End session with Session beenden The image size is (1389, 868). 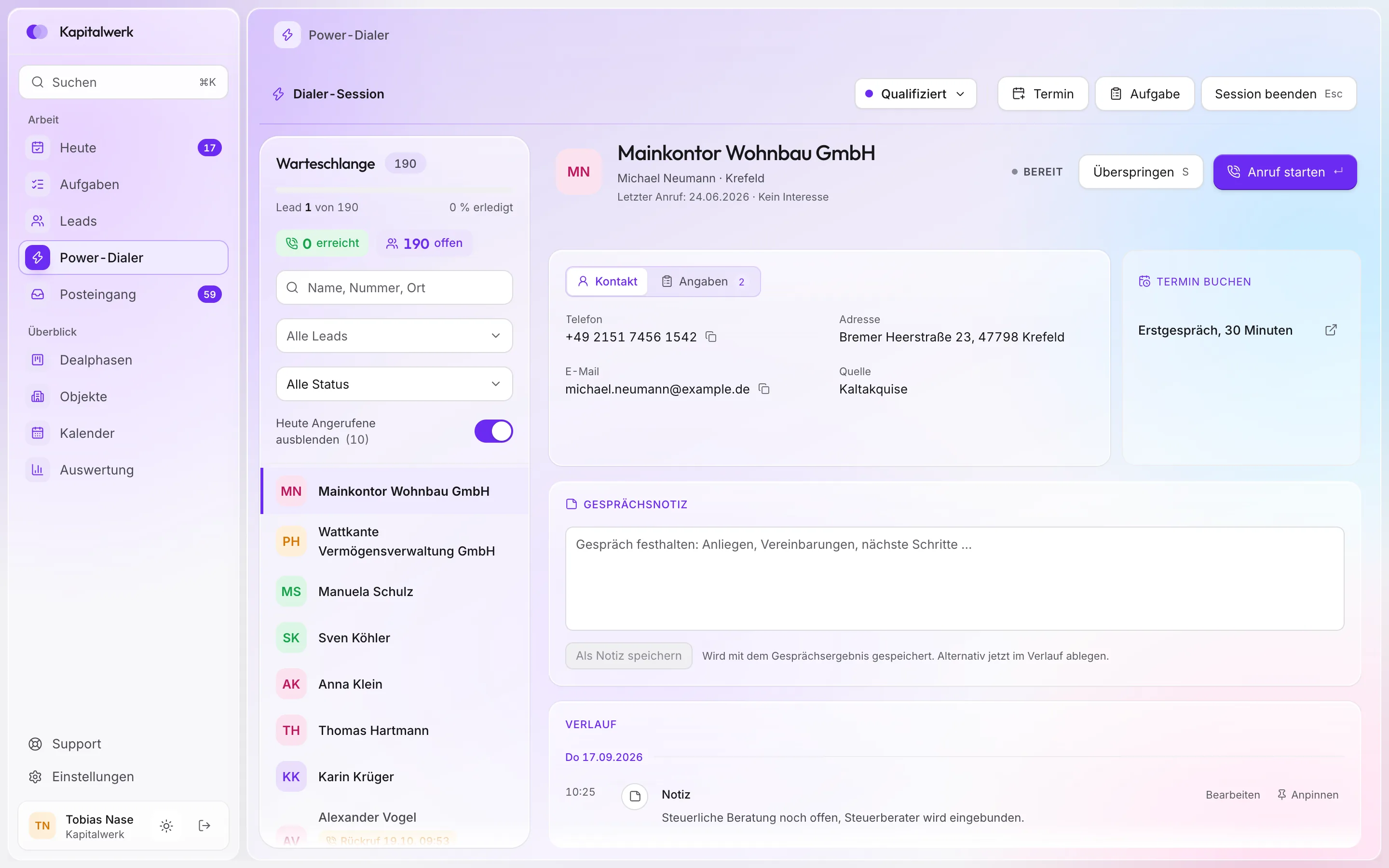click(1278, 94)
